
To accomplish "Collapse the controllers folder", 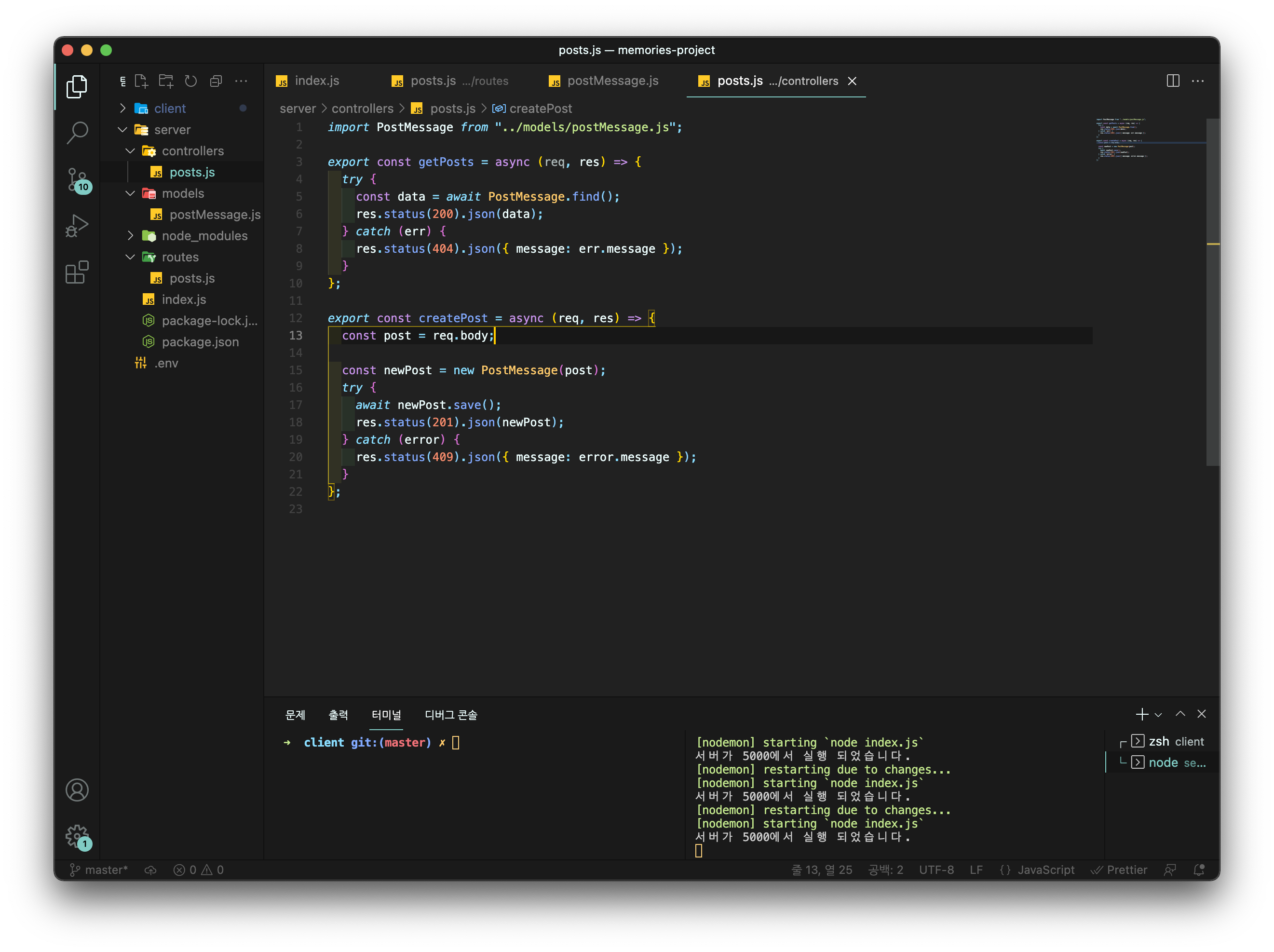I will coord(182,151).
